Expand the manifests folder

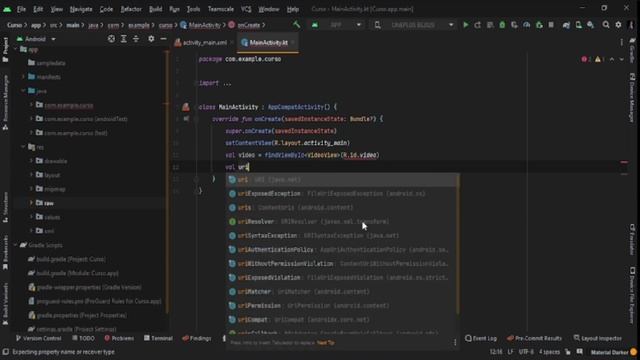[23, 77]
